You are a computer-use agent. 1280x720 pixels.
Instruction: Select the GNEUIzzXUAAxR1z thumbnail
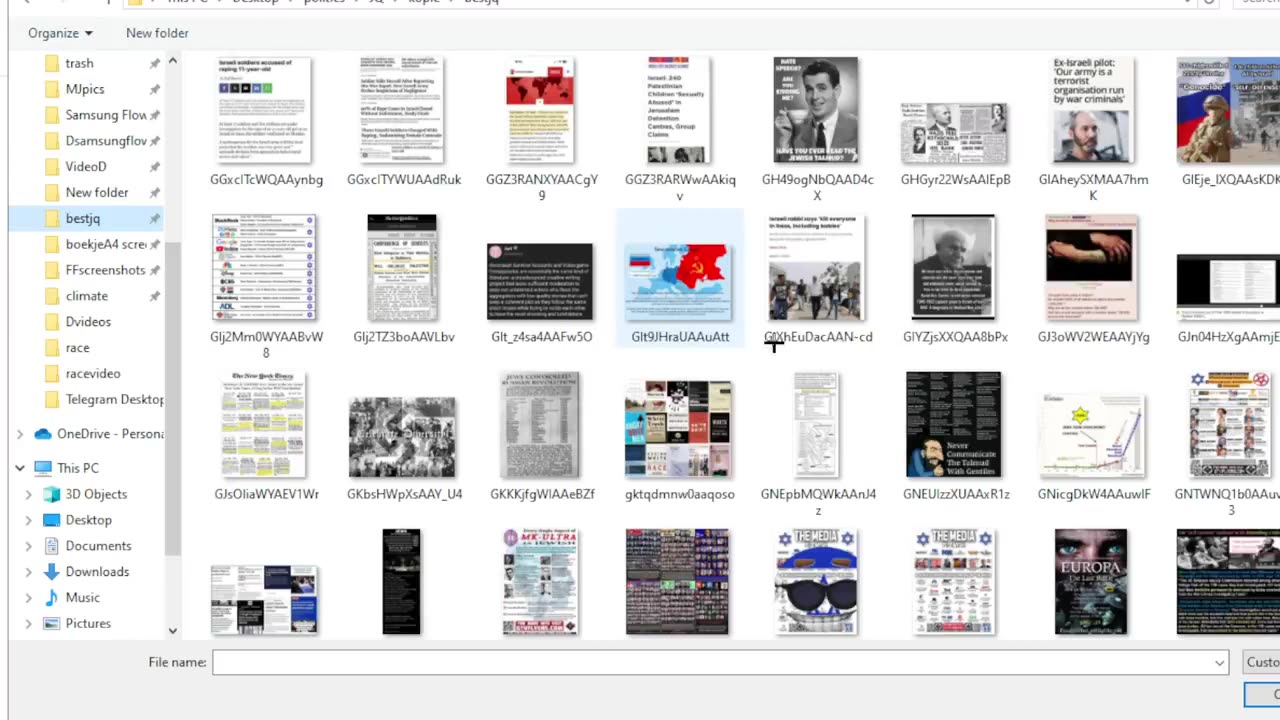(x=954, y=425)
